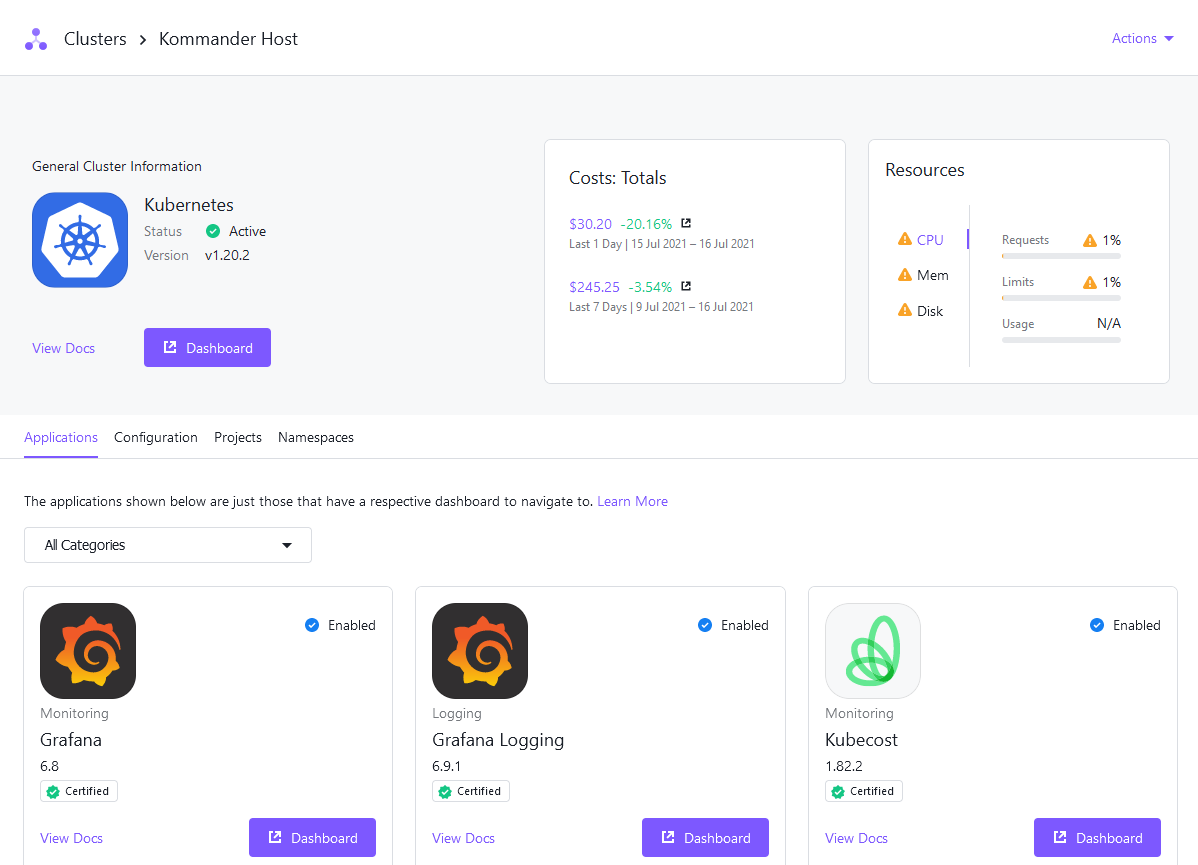The image size is (1198, 865).
Task: Open the Namespaces tab
Action: (x=316, y=437)
